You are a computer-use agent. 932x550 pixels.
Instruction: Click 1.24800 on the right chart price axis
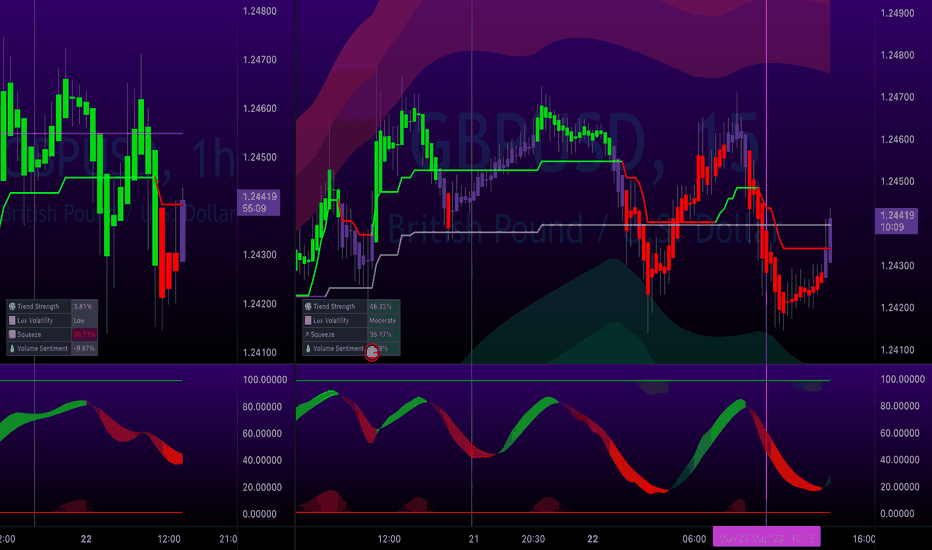coord(898,55)
